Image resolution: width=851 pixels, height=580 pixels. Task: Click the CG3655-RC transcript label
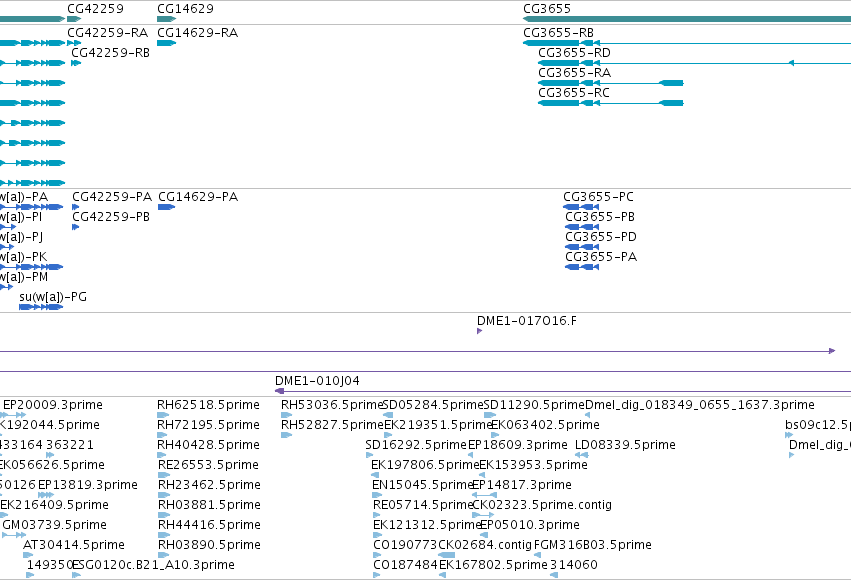pos(574,93)
